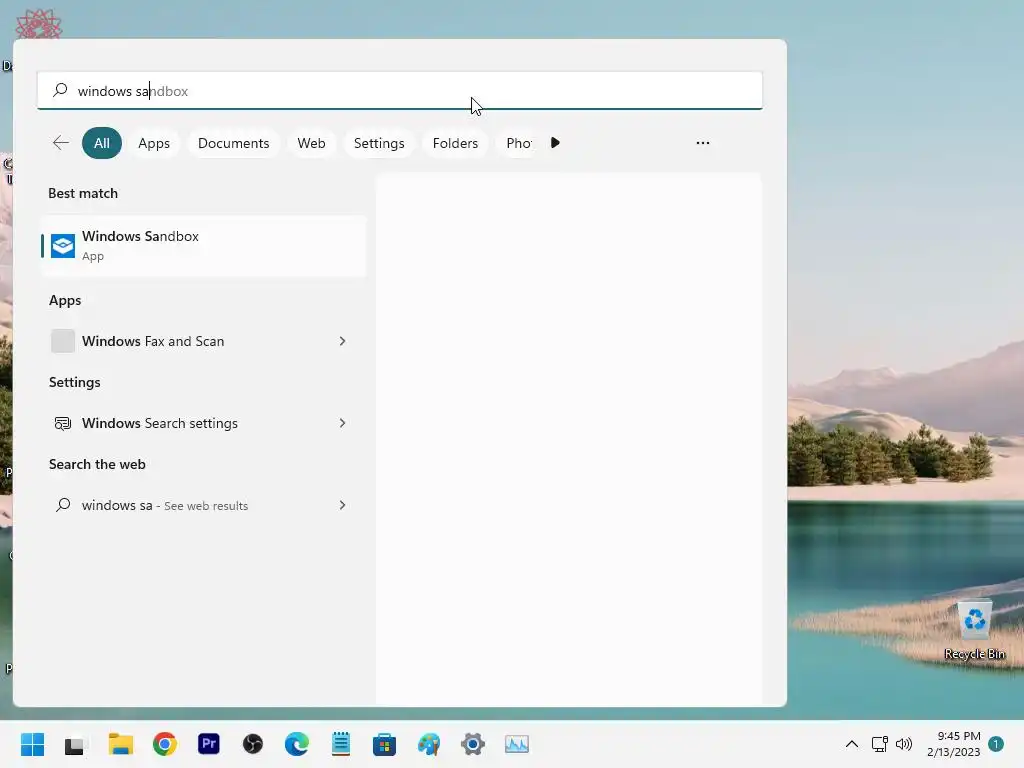1024x768 pixels.
Task: Open the three-dot options menu
Action: (x=703, y=143)
